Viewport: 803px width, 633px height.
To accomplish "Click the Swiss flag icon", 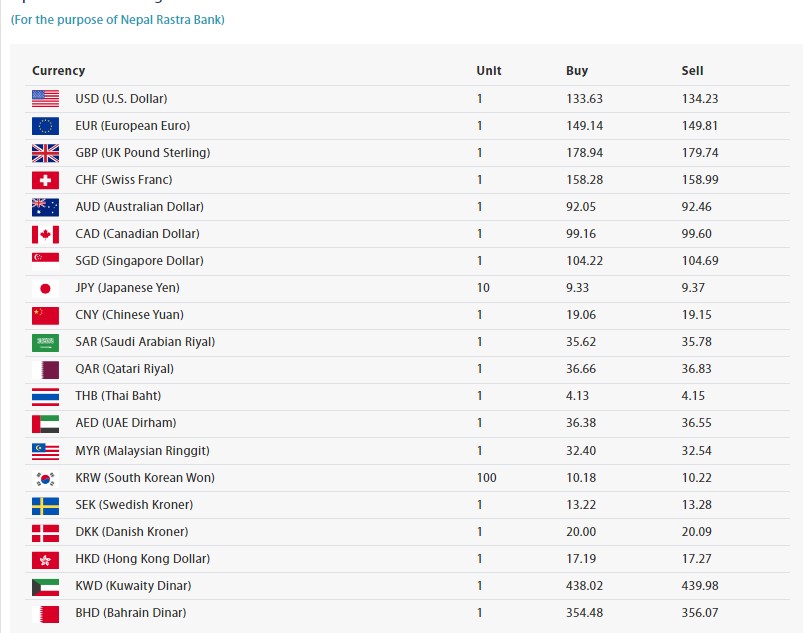I will pos(45,180).
